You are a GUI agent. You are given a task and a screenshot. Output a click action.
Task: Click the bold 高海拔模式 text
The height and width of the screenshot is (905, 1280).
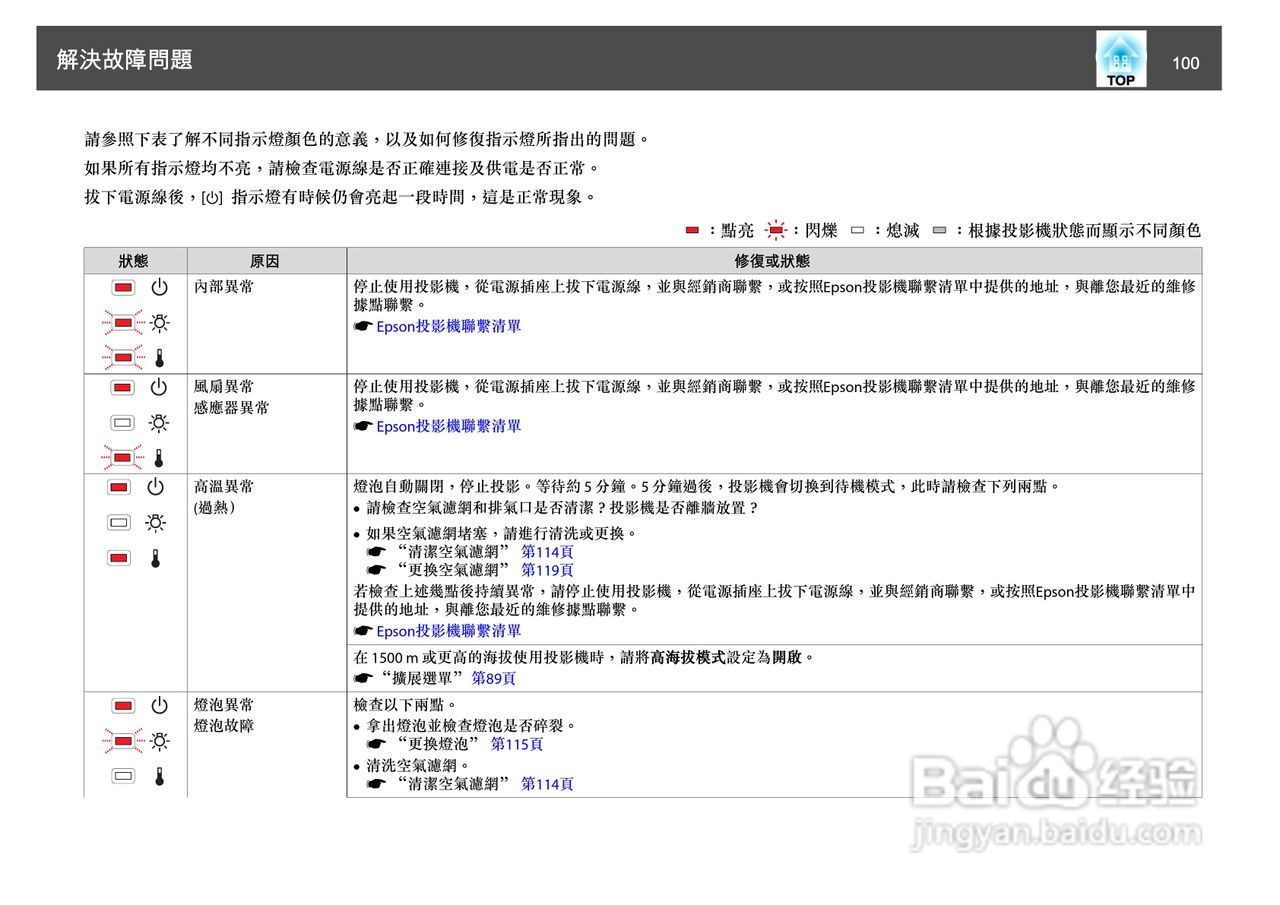(x=687, y=658)
